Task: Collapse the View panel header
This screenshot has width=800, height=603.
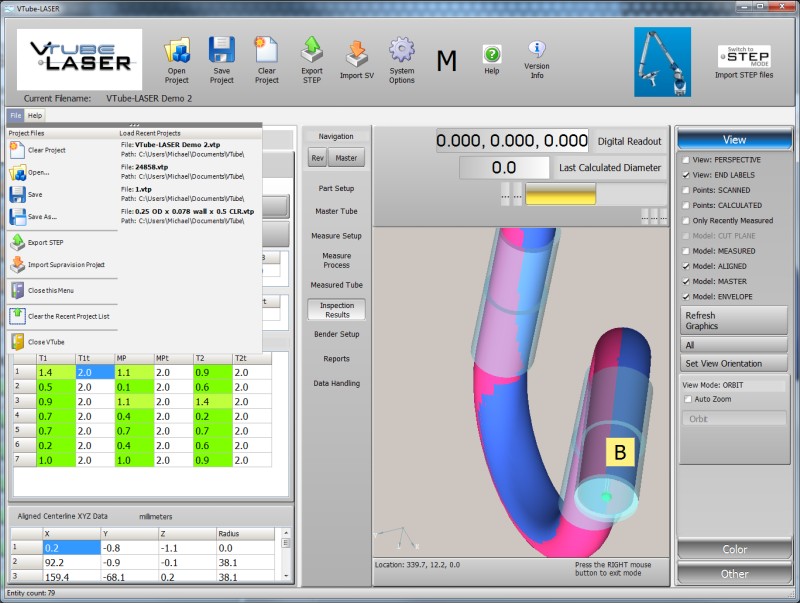Action: coord(735,140)
